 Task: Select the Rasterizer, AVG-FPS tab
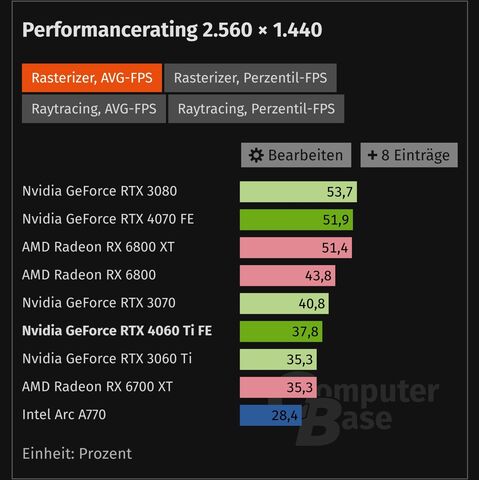tap(92, 78)
